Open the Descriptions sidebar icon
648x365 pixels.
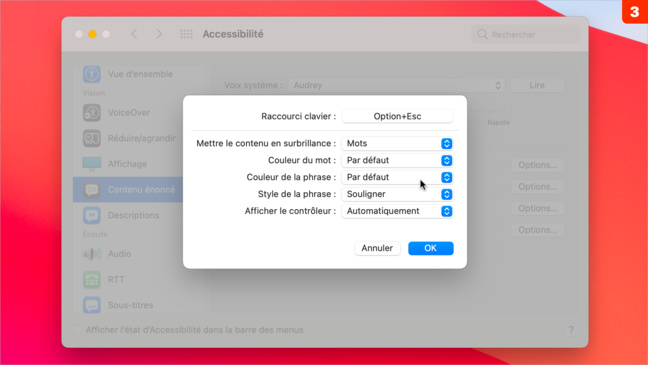(91, 215)
